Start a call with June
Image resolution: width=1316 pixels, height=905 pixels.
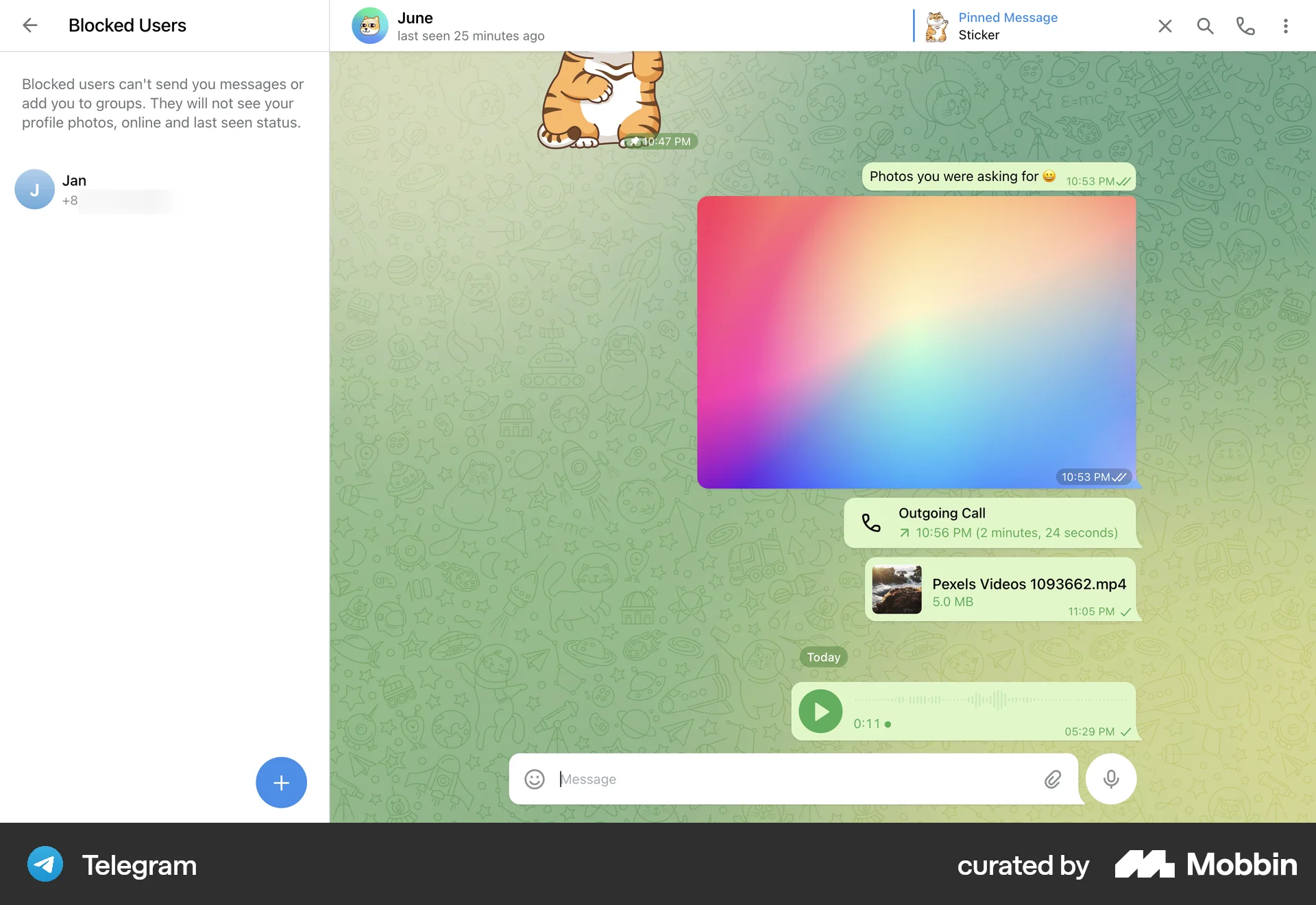click(1245, 25)
